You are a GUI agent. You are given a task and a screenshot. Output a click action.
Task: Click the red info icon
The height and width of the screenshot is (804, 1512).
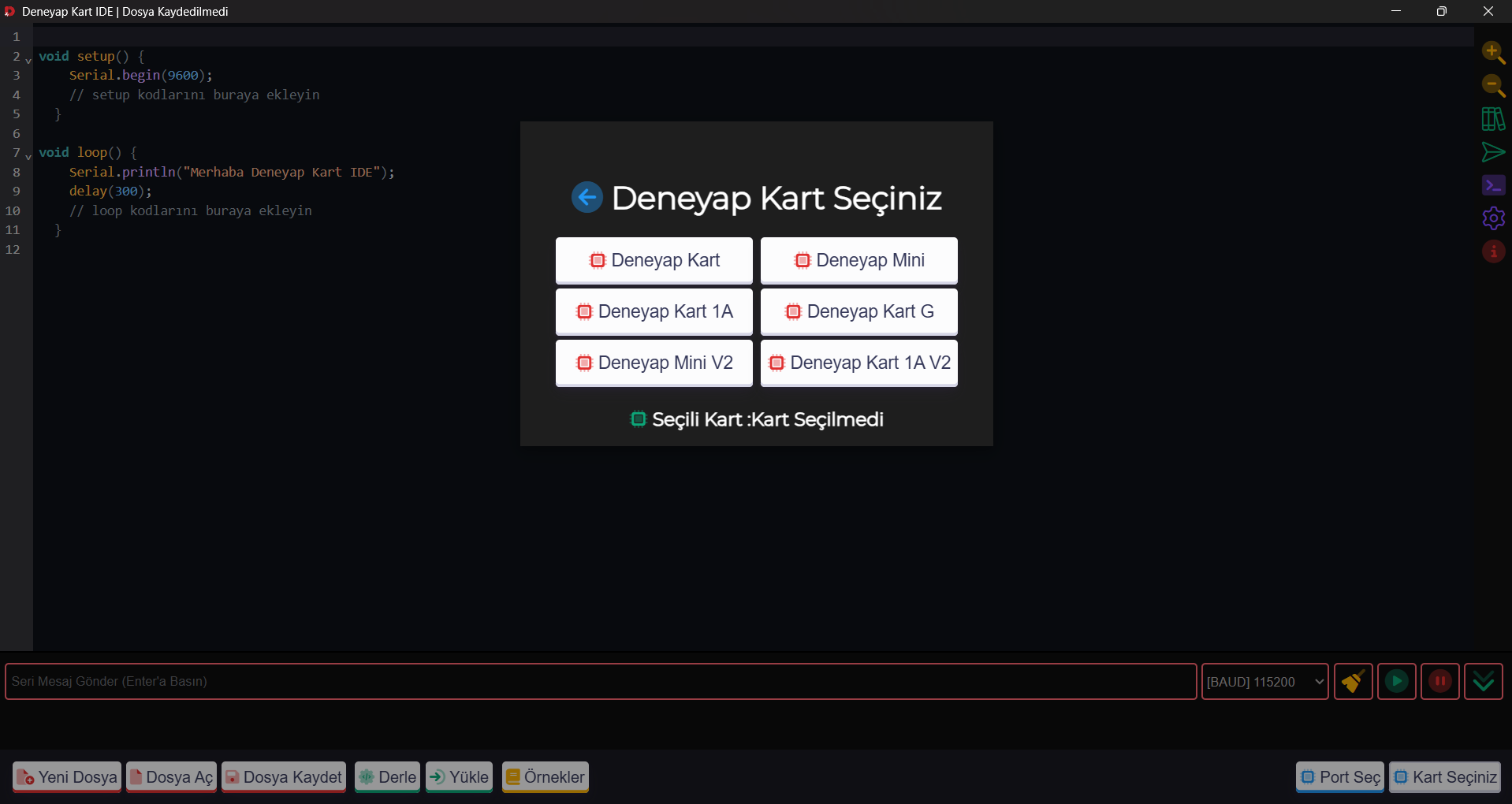point(1493,251)
